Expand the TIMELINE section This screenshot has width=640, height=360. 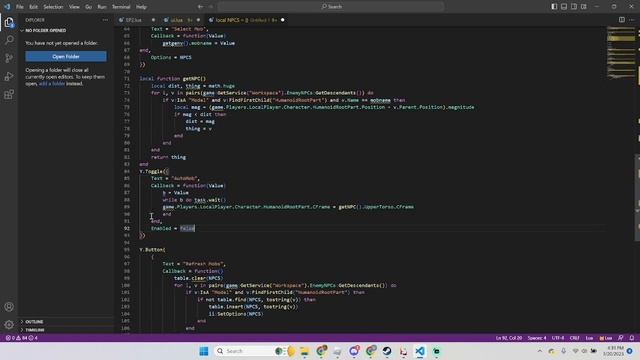tap(34, 330)
